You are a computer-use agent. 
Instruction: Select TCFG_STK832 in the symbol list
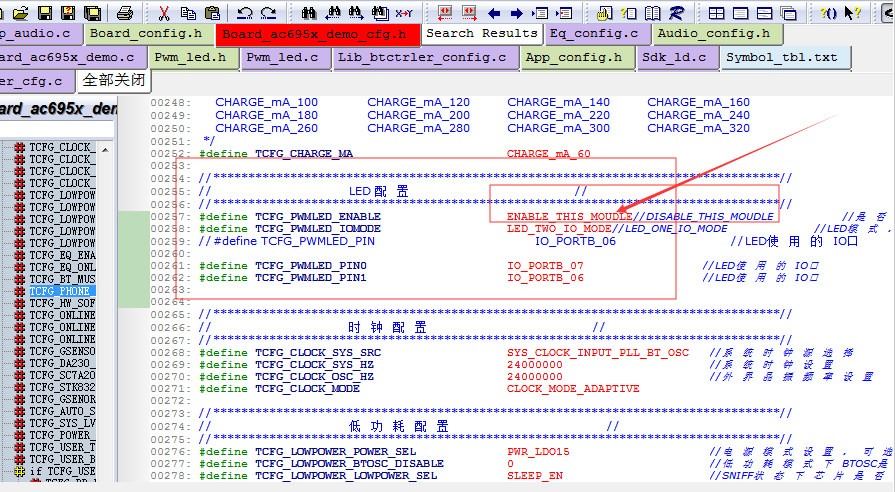62,387
